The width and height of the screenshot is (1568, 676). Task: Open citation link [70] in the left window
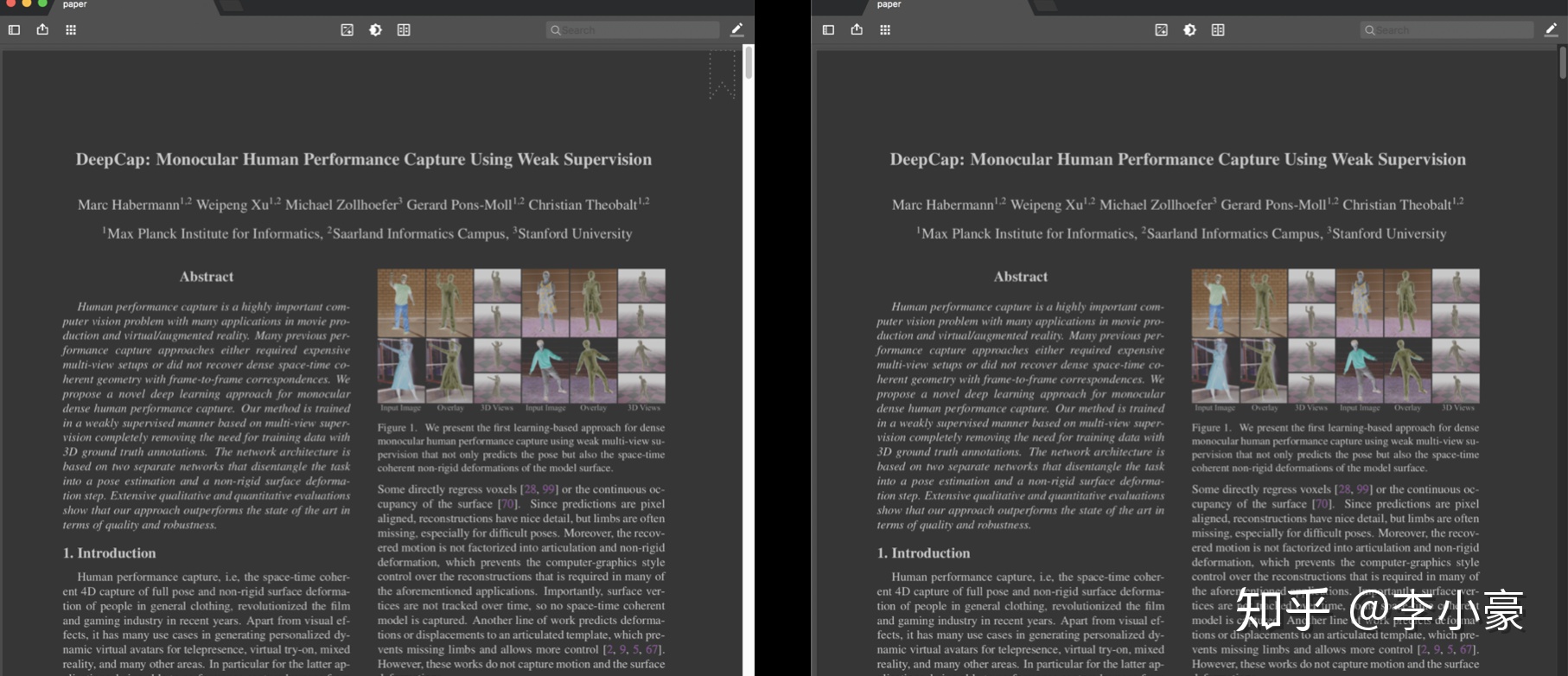(507, 504)
